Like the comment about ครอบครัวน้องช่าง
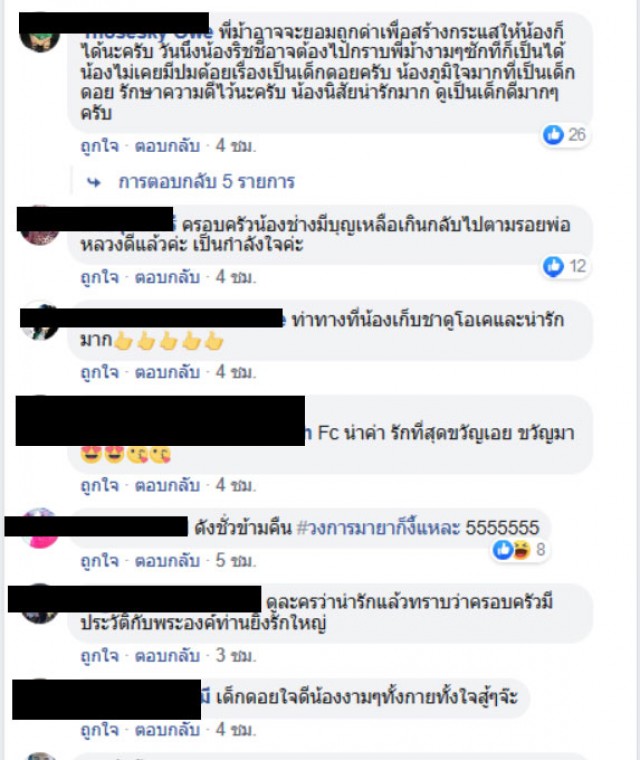The image size is (640, 760). [x=99, y=277]
